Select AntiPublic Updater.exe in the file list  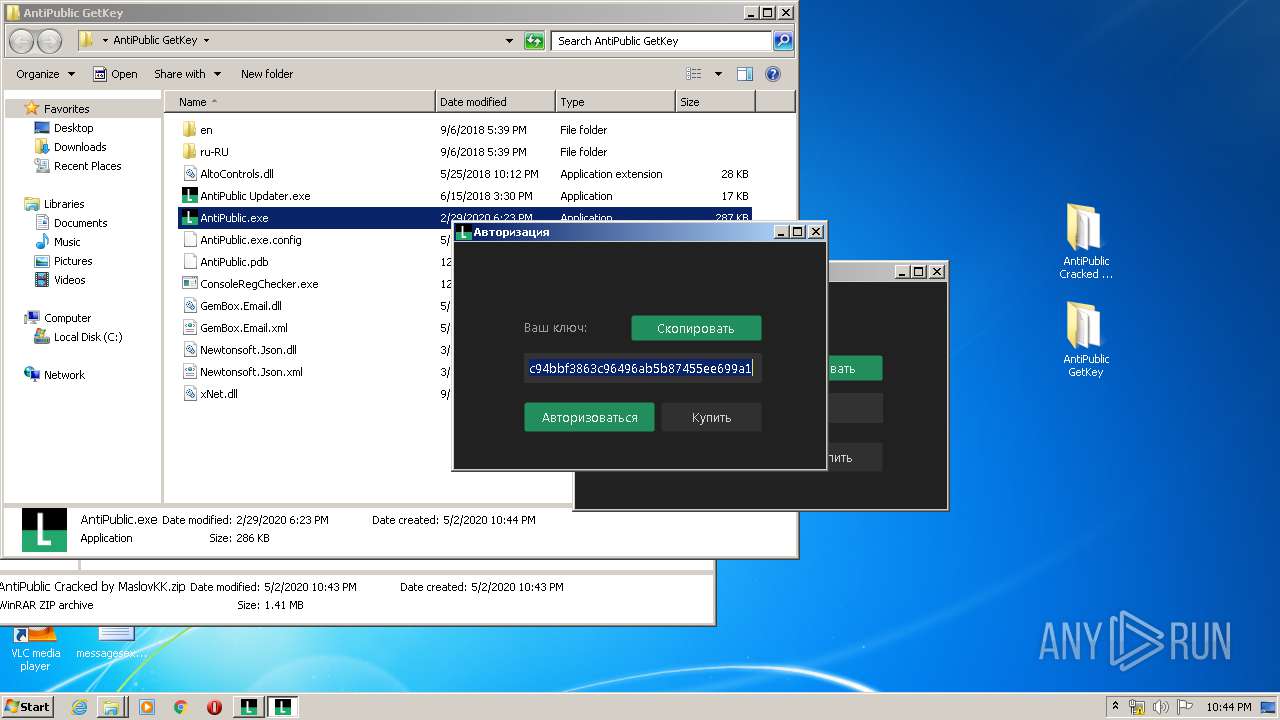pos(255,196)
